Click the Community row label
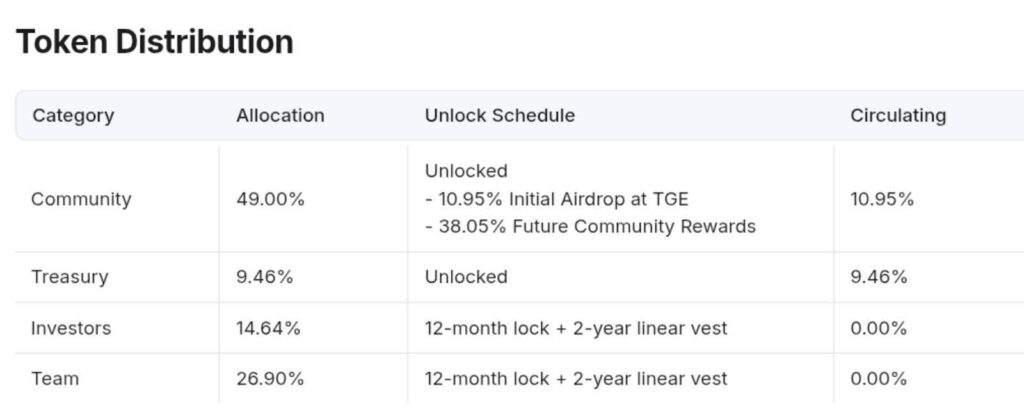The image size is (1024, 415). coord(81,199)
